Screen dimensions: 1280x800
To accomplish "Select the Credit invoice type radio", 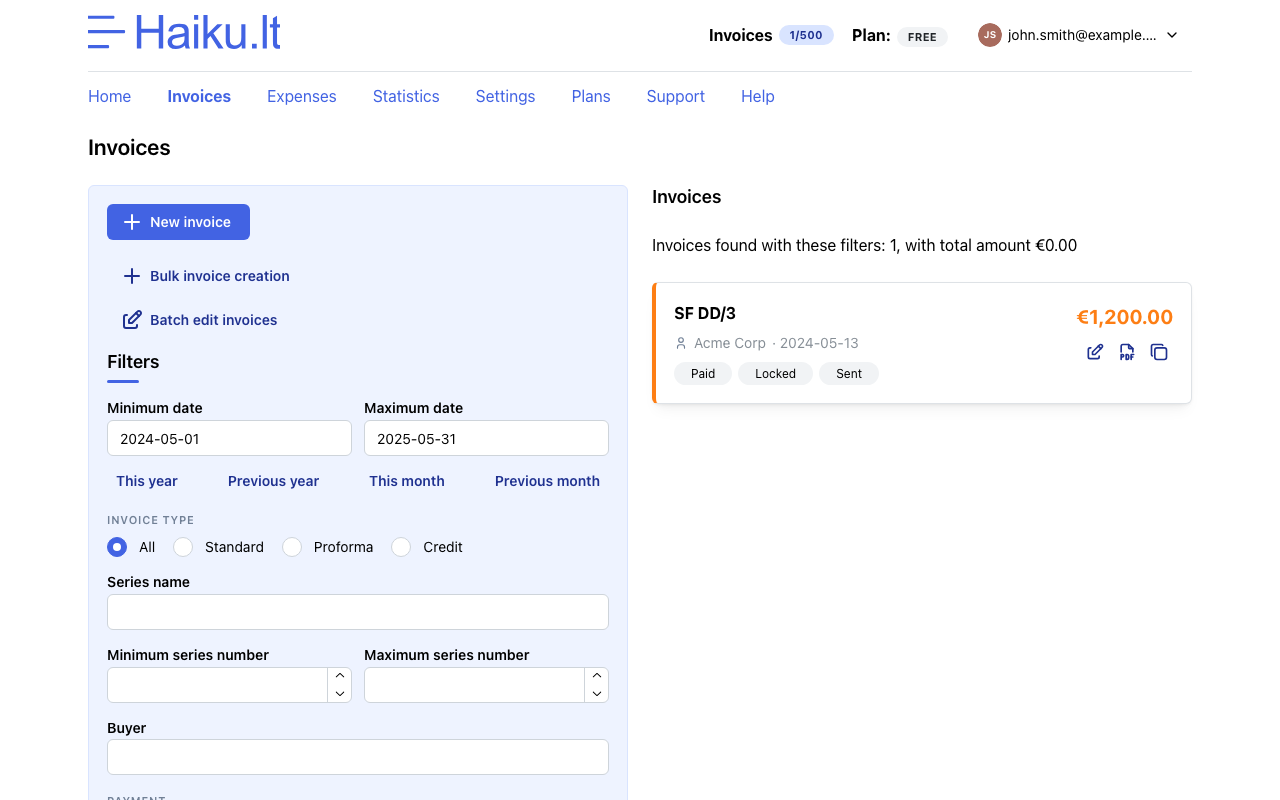I will click(x=401, y=547).
